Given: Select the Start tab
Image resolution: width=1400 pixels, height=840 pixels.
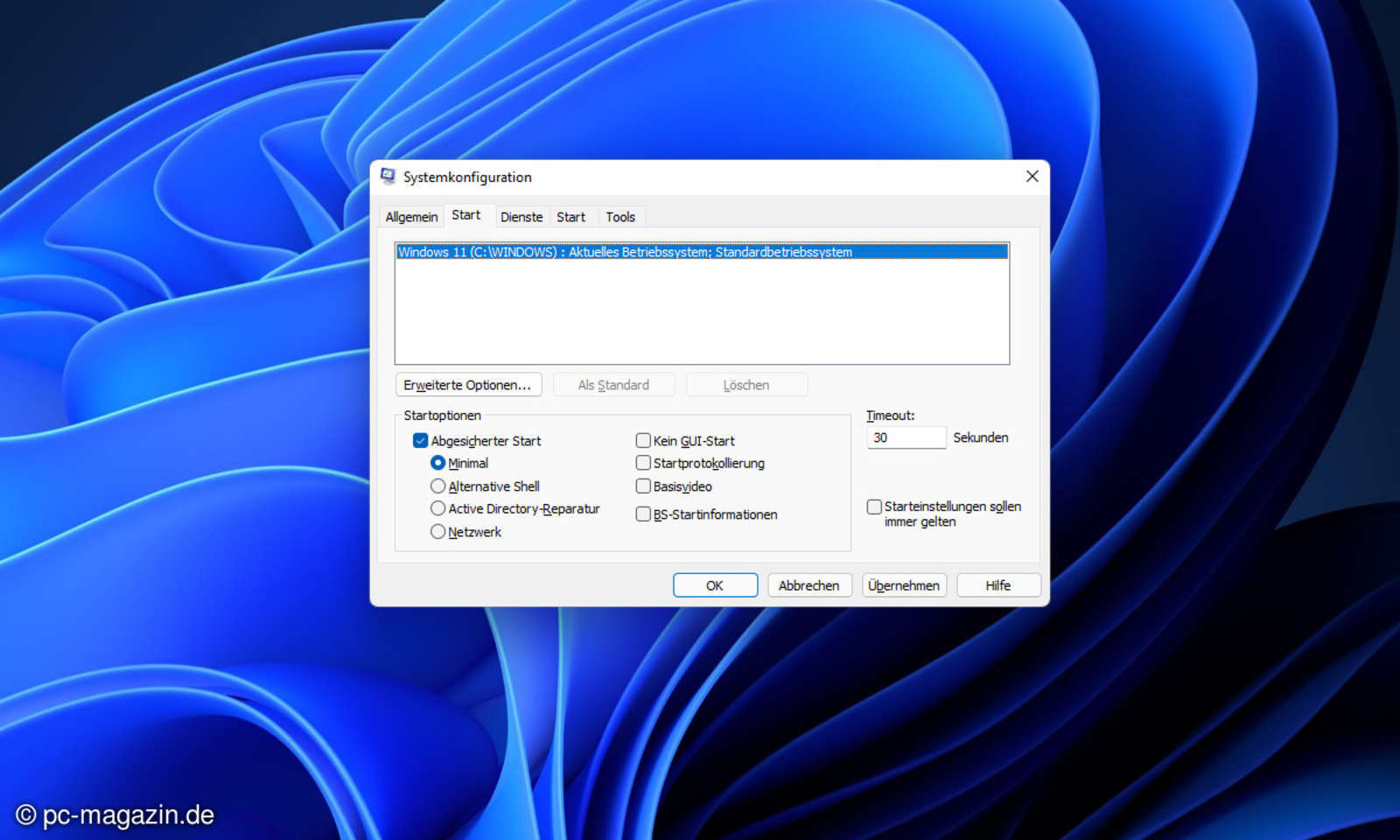Looking at the screenshot, I should (467, 214).
